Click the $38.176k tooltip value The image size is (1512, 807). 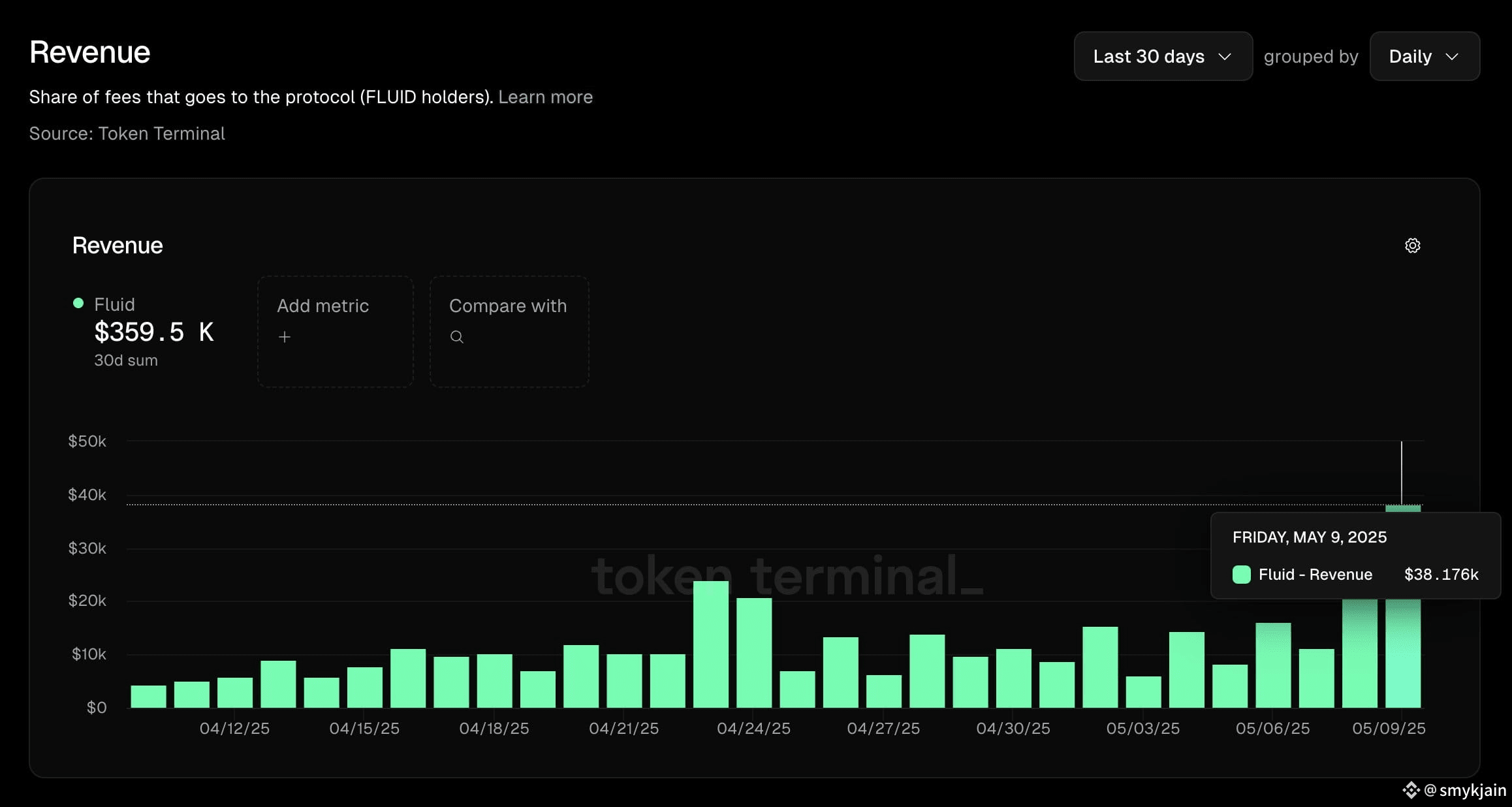click(x=1441, y=575)
